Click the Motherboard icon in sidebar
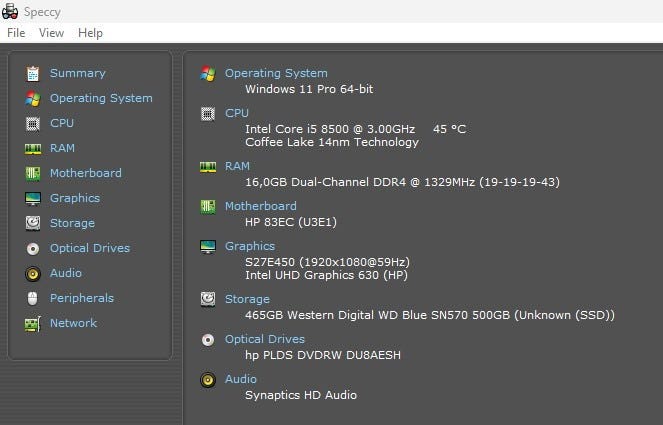 pyautogui.click(x=33, y=173)
